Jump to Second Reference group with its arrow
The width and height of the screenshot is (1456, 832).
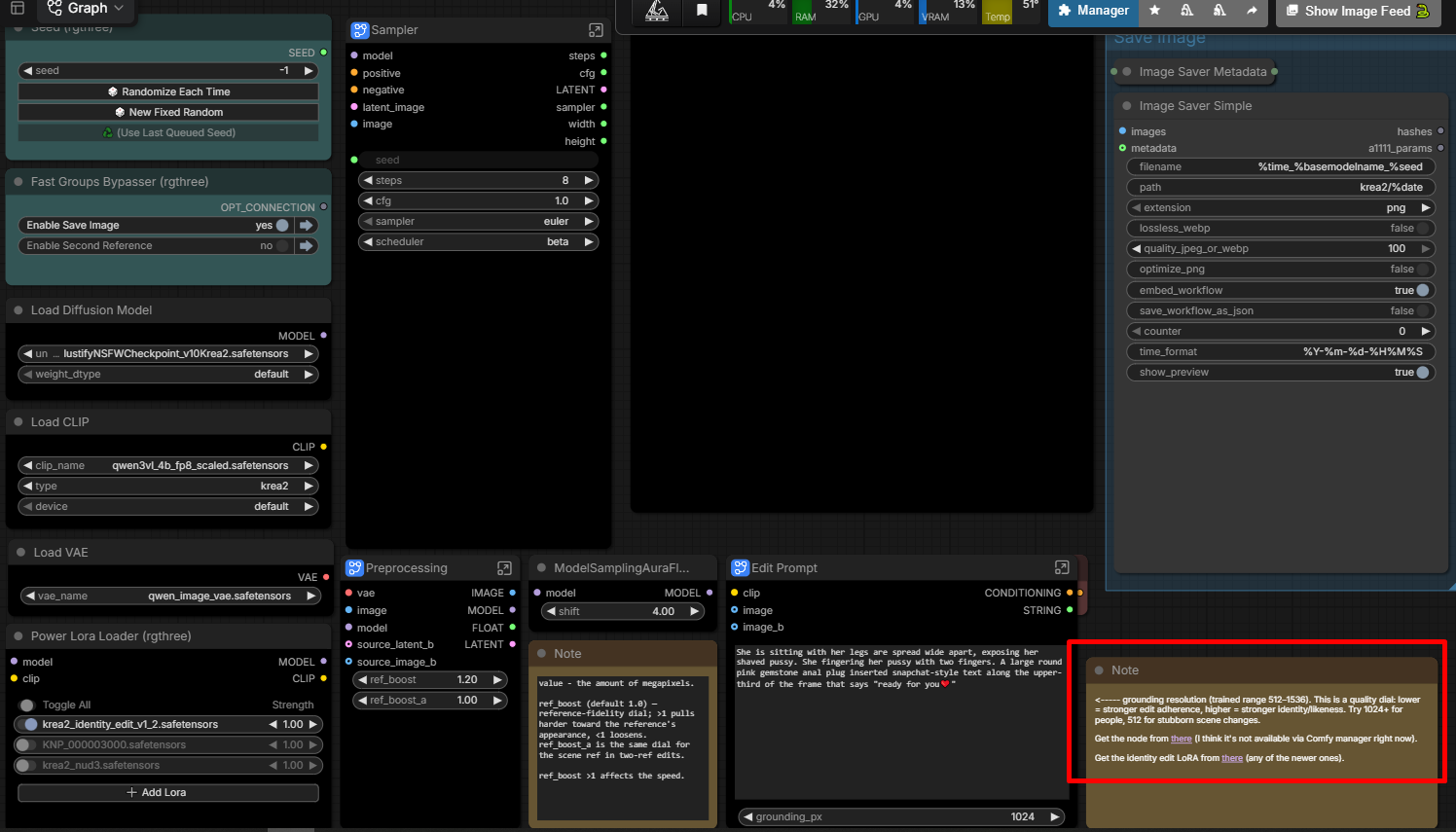307,246
